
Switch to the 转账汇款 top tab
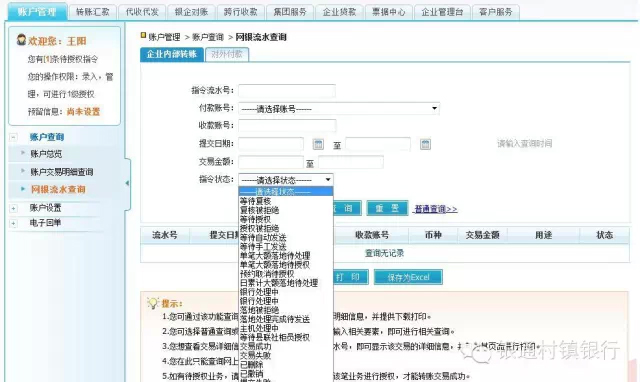point(93,12)
